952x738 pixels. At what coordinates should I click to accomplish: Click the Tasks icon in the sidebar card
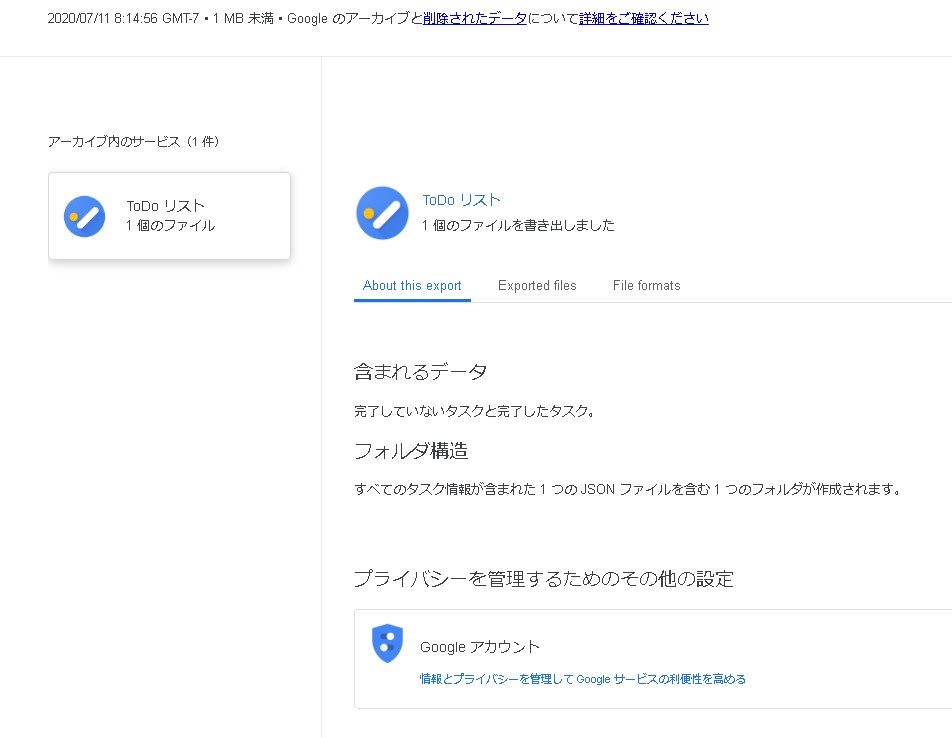click(85, 216)
